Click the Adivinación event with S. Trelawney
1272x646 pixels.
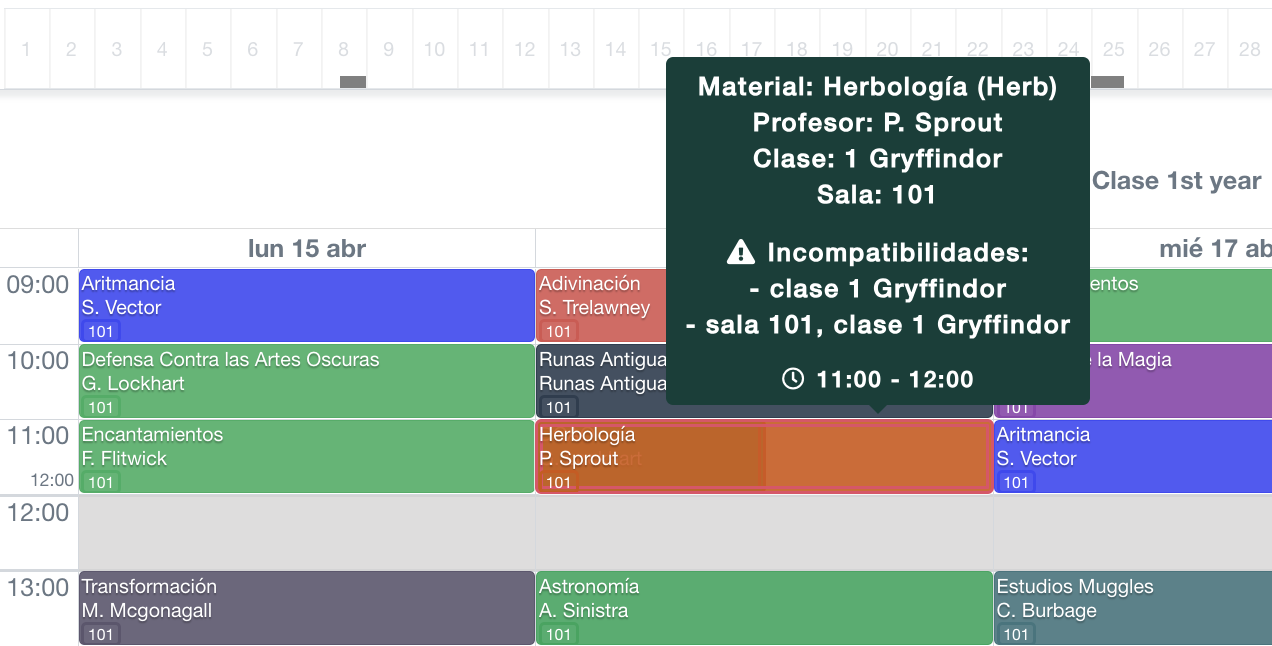[x=590, y=294]
